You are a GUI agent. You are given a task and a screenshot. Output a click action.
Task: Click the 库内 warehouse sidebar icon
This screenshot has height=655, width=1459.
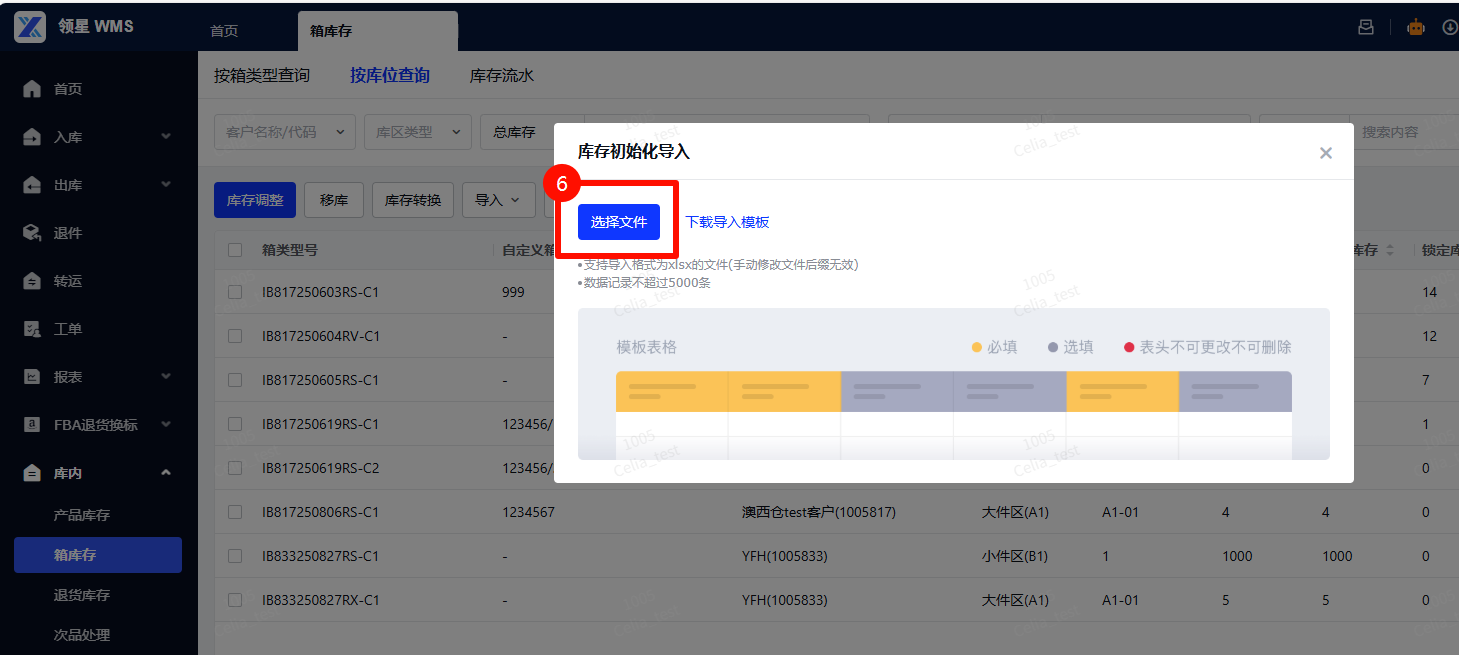coord(32,473)
